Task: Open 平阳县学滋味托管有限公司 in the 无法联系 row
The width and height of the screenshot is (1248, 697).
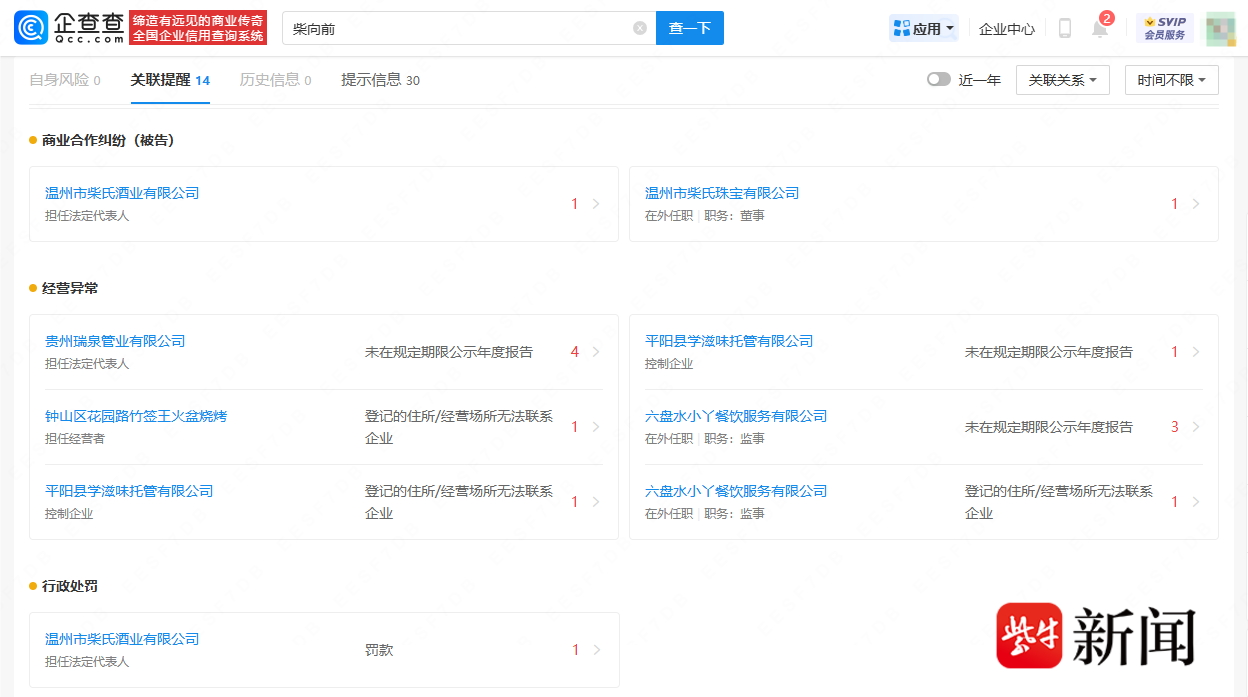Action: 129,491
